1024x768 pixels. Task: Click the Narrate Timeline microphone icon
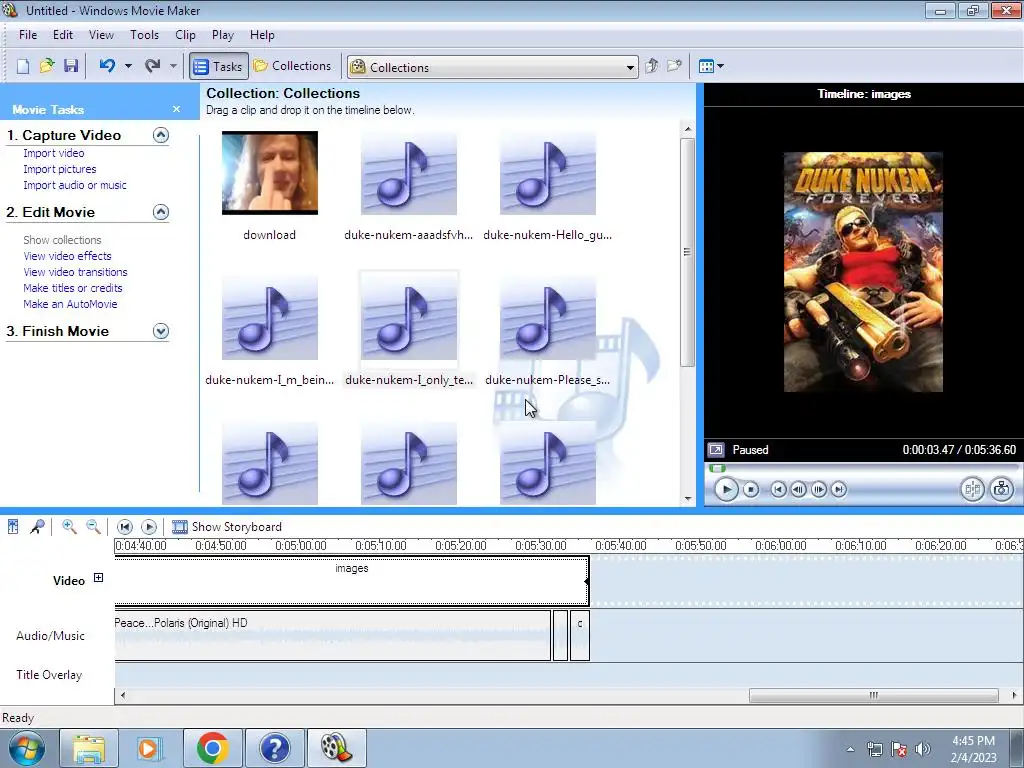(x=37, y=526)
